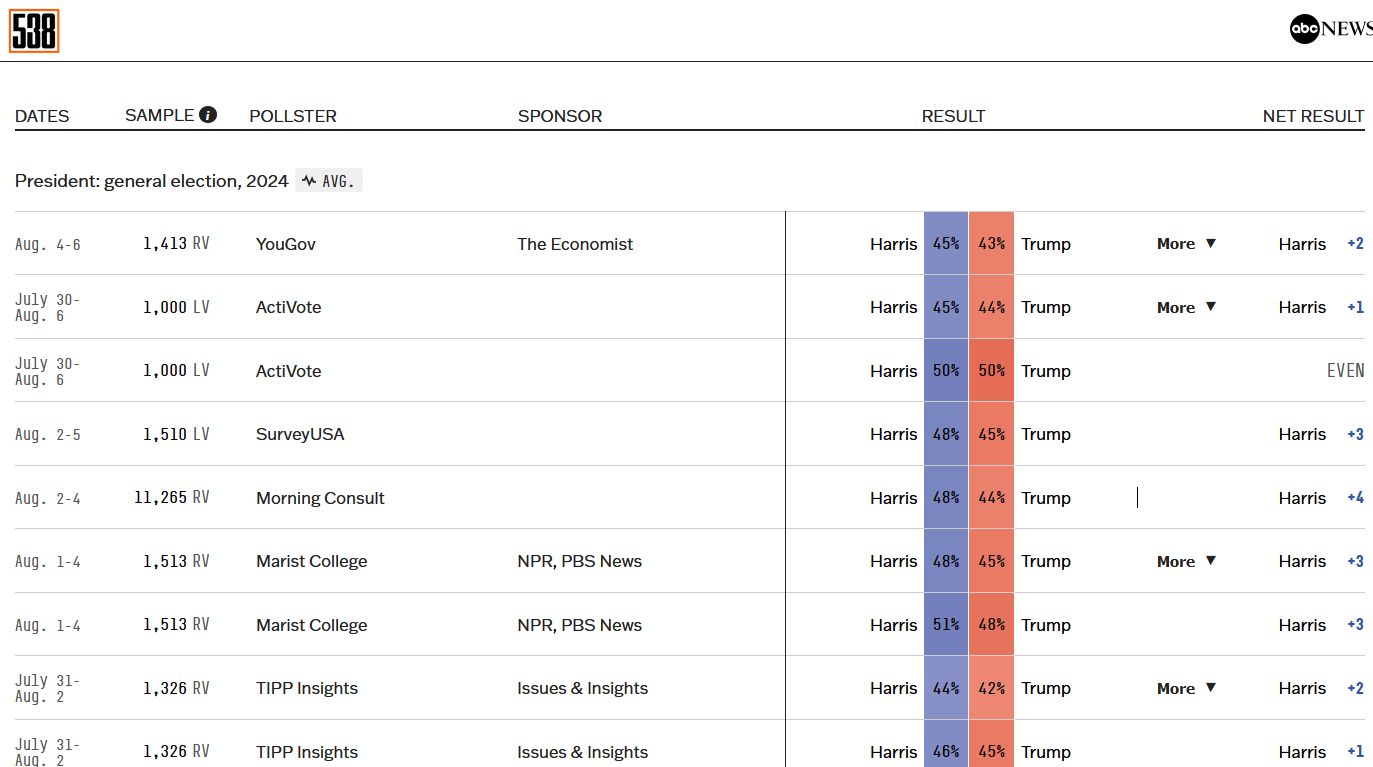
Task: Open the 538 logo home link
Action: point(34,30)
